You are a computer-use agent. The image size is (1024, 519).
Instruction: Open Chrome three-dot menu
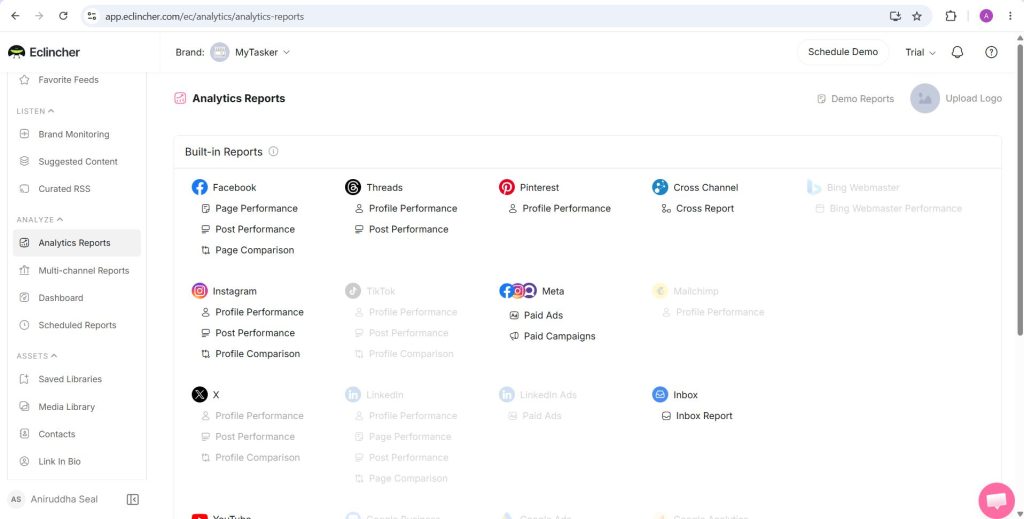pyautogui.click(x=1010, y=16)
